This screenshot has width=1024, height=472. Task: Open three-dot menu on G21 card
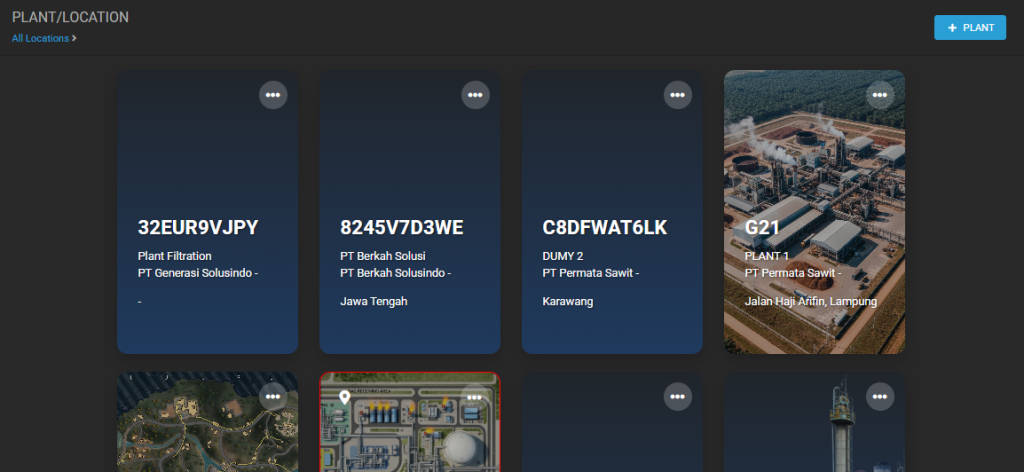[x=880, y=95]
